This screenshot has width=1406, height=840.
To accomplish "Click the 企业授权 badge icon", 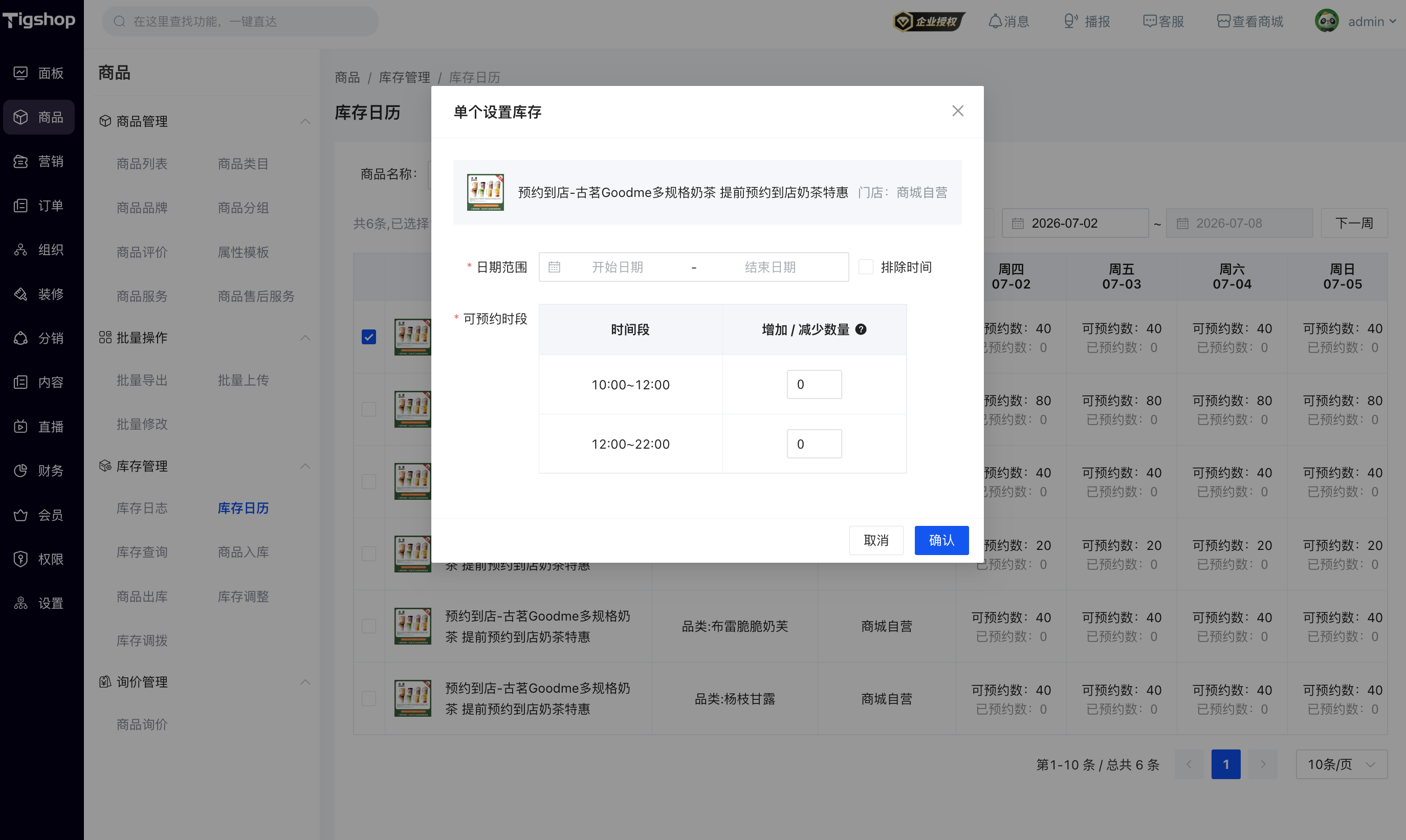I will click(903, 21).
